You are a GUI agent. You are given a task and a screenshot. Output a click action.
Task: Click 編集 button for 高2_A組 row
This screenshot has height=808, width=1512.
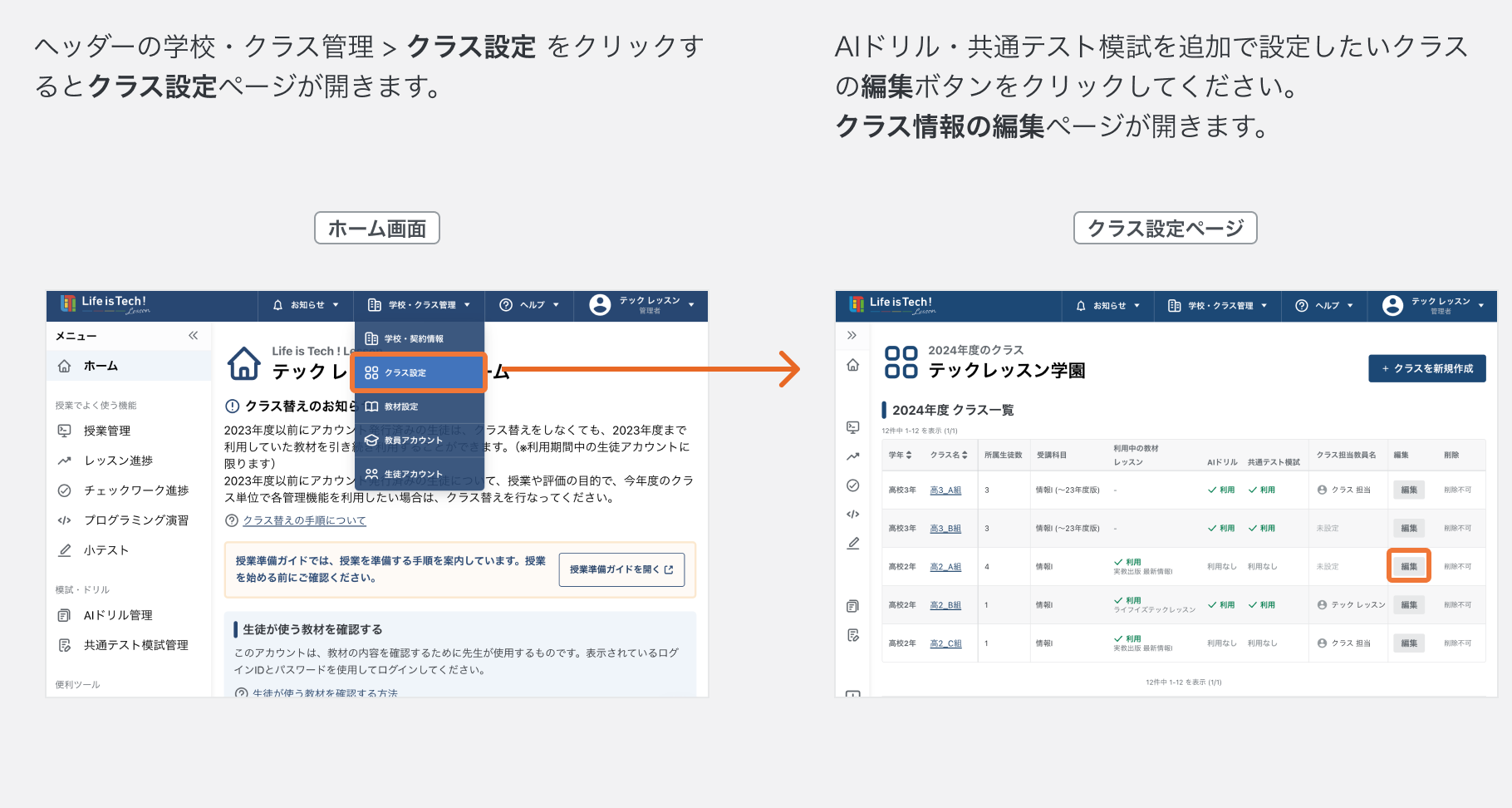point(1409,567)
